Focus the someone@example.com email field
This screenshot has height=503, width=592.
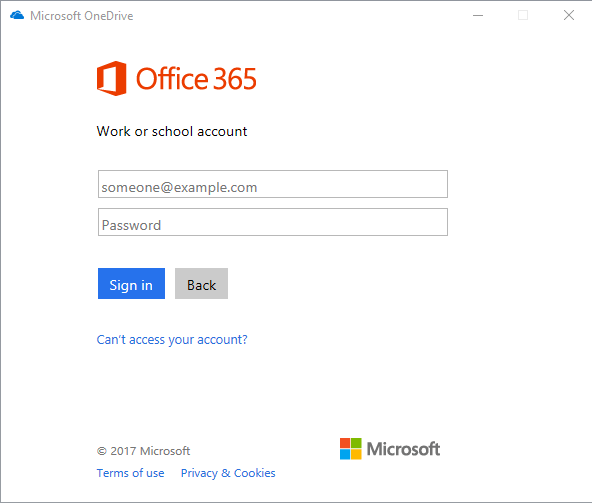click(x=273, y=184)
